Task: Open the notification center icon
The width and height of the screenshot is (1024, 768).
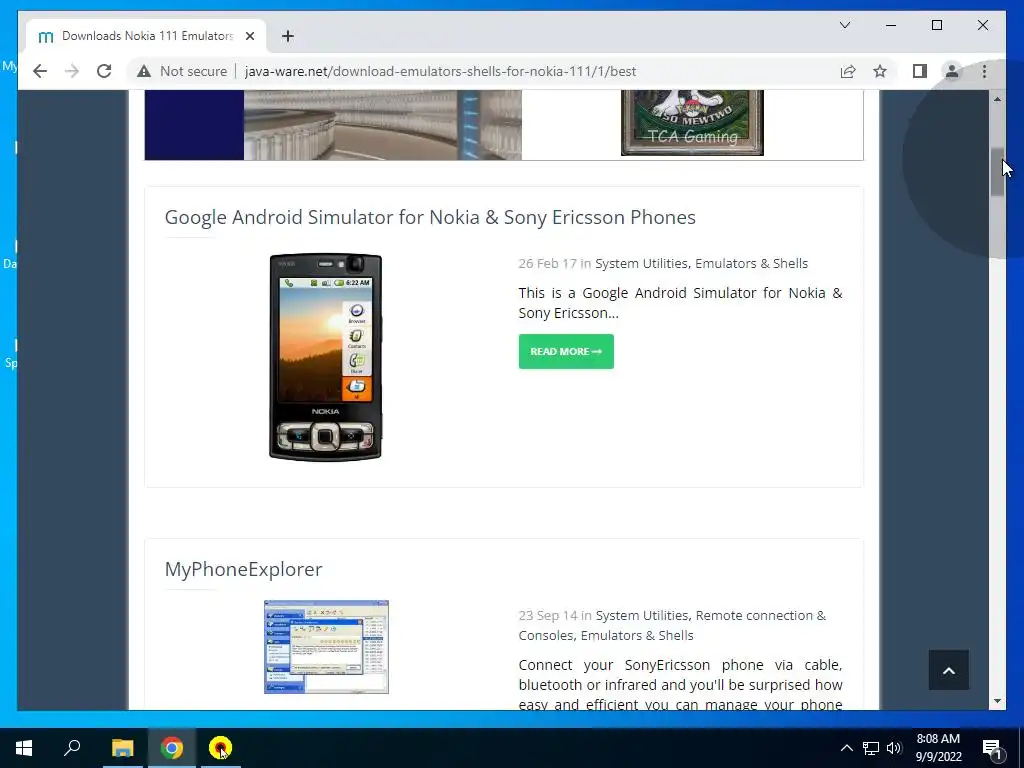Action: 992,748
